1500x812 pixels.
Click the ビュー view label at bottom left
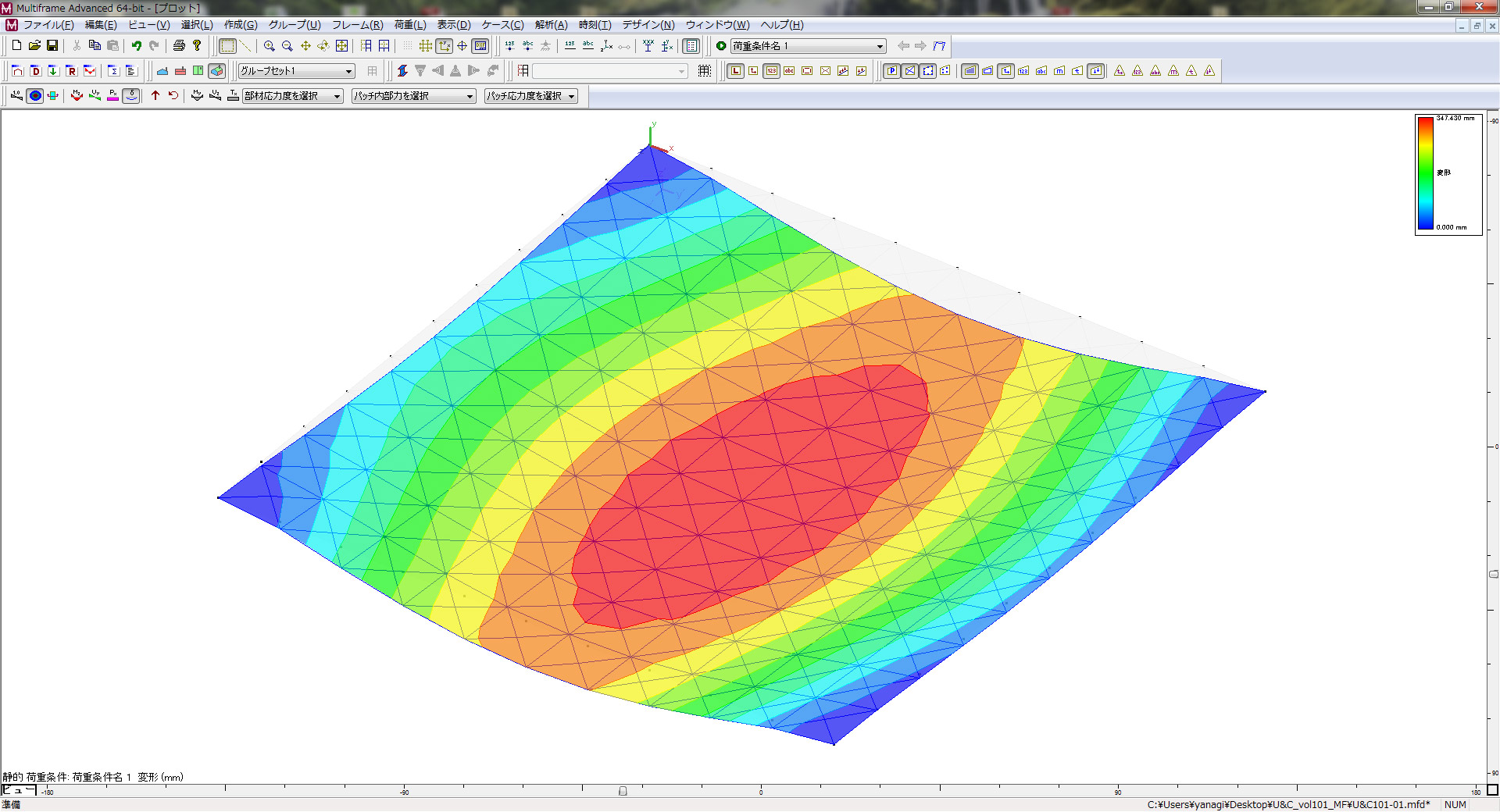click(19, 790)
